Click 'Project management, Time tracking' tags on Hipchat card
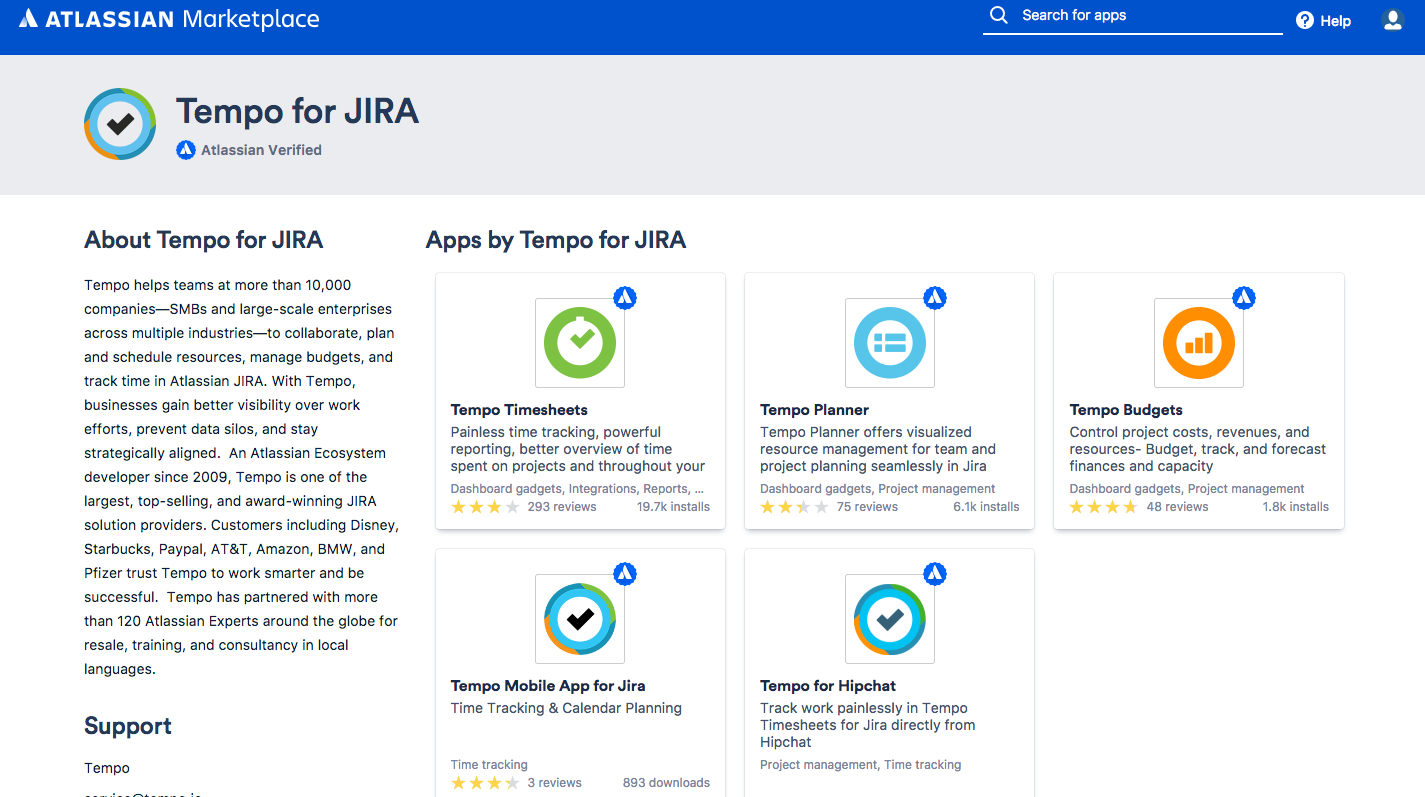The height and width of the screenshot is (797, 1425). click(x=860, y=765)
